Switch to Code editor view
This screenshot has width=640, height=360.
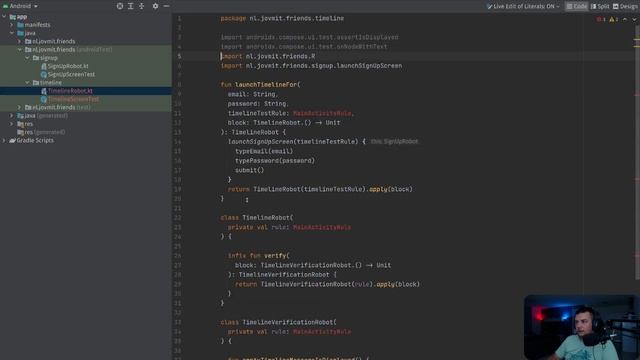click(x=576, y=6)
